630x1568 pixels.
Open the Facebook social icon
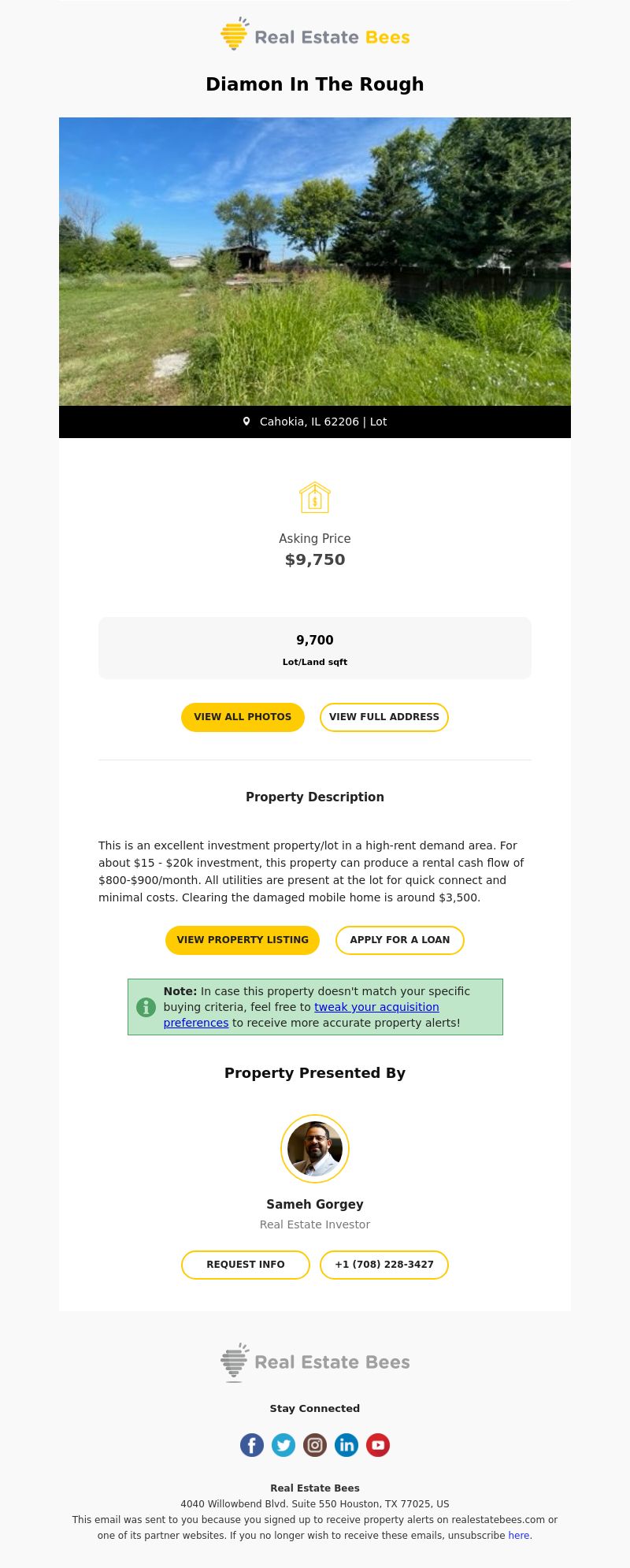tap(252, 1445)
